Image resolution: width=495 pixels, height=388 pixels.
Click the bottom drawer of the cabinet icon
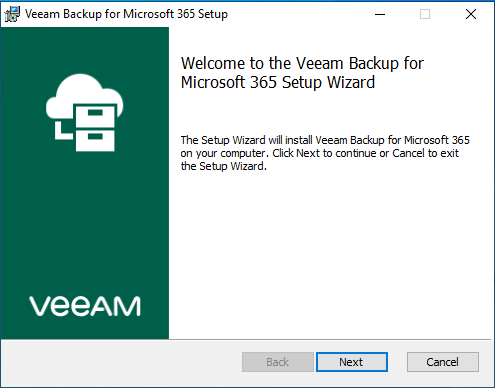(x=95, y=140)
